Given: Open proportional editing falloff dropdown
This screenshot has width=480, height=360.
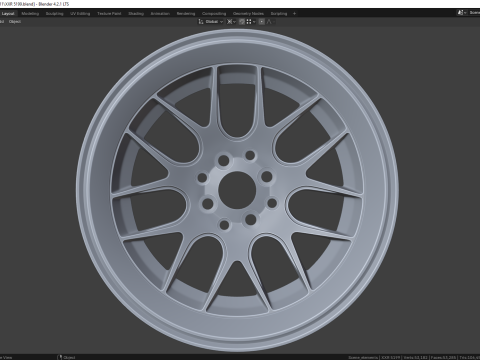Looking at the screenshot, I should point(271,22).
